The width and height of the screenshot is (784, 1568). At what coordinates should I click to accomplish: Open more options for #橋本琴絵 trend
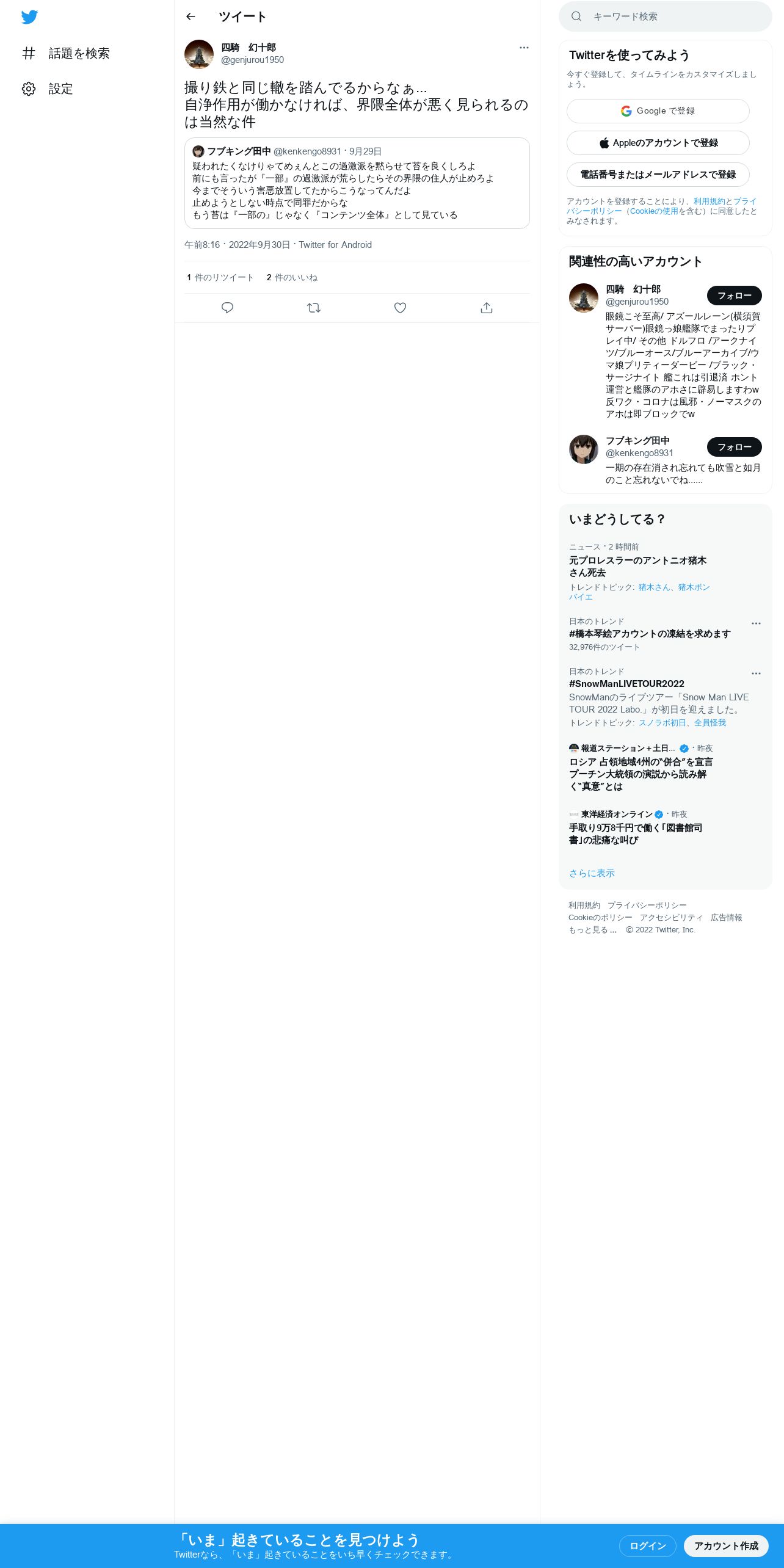click(756, 623)
